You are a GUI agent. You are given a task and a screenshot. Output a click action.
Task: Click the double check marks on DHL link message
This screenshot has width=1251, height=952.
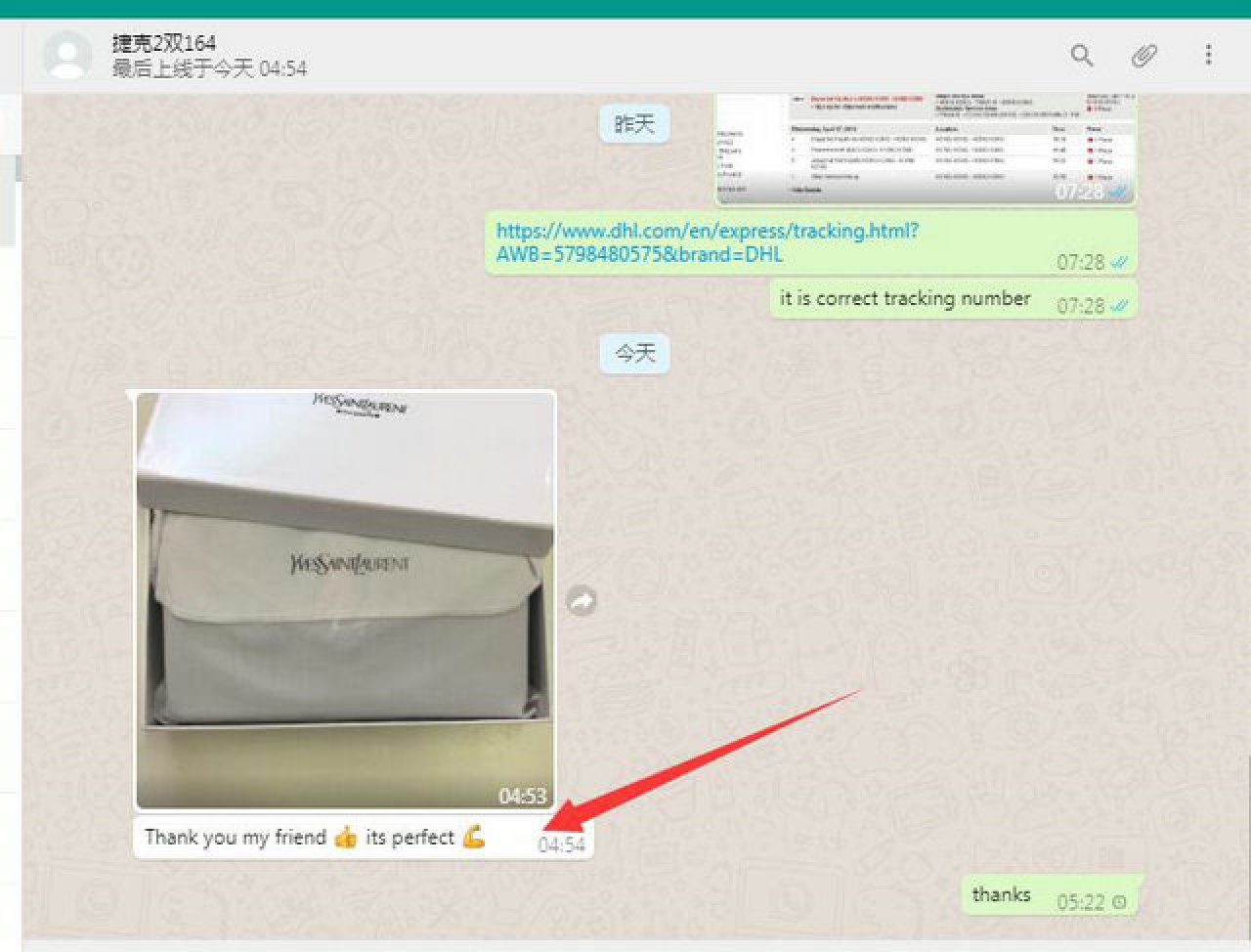click(x=1119, y=263)
